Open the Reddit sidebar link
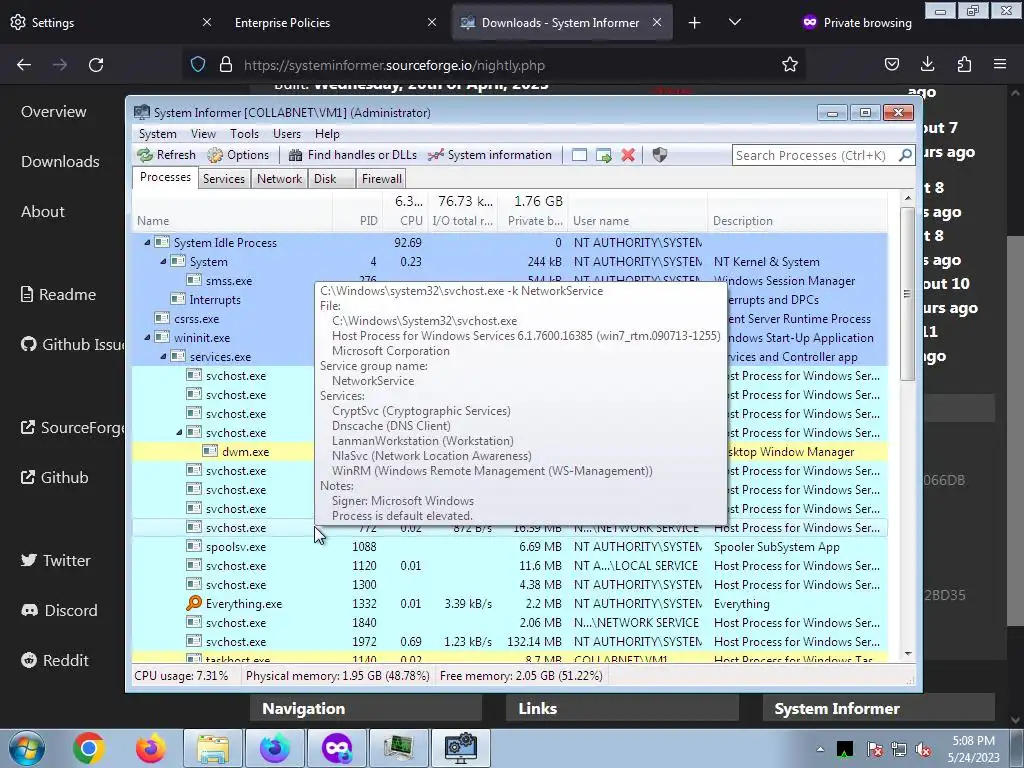 [x=54, y=660]
